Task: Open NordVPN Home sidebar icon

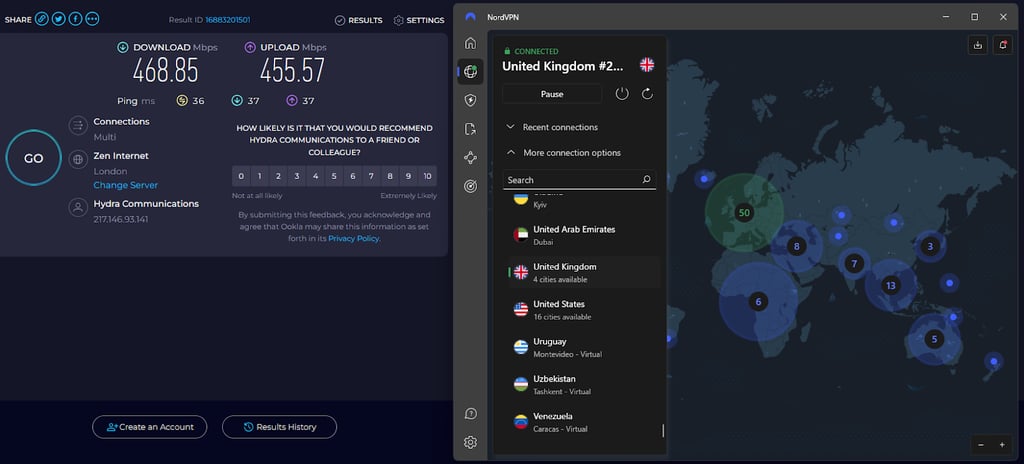Action: (x=470, y=44)
